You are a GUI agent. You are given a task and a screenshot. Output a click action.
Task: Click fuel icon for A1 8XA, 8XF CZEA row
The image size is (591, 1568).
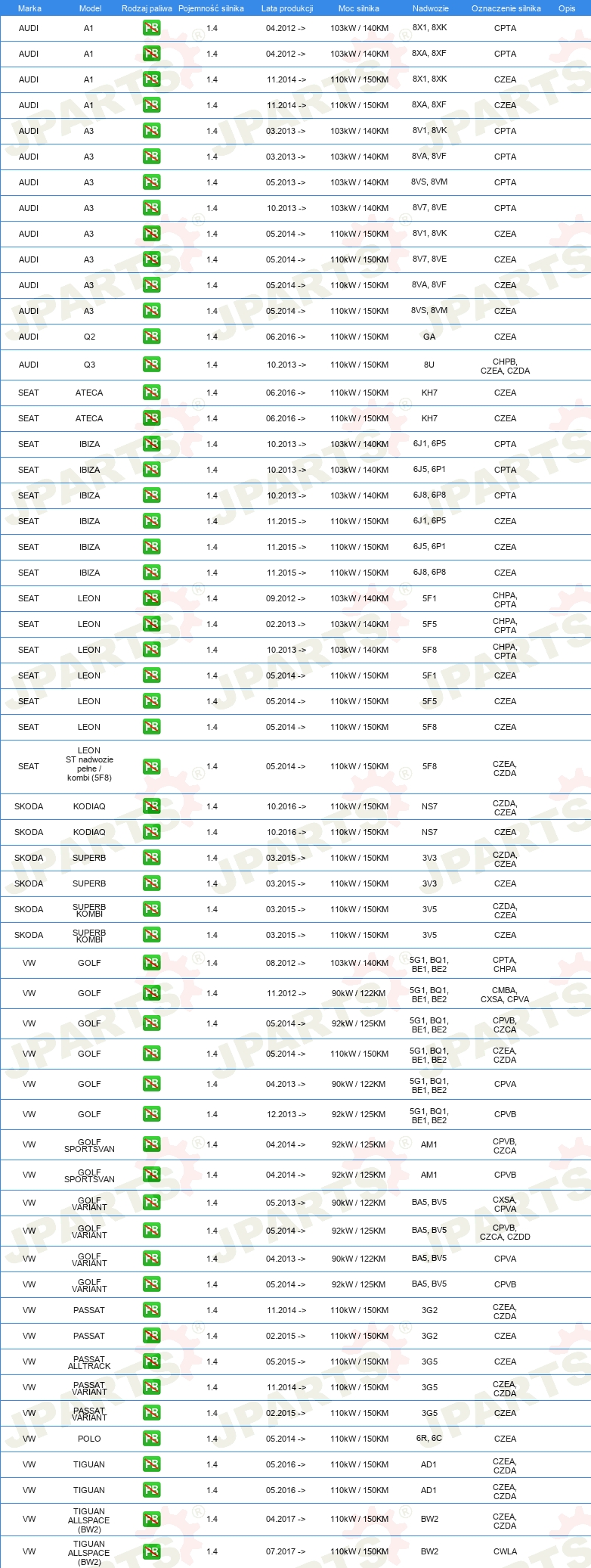pos(151,105)
